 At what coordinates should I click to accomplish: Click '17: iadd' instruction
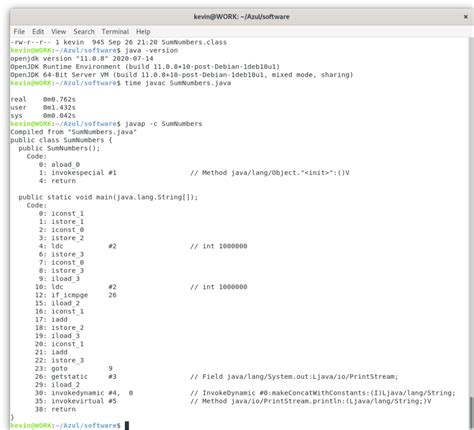(x=51, y=320)
